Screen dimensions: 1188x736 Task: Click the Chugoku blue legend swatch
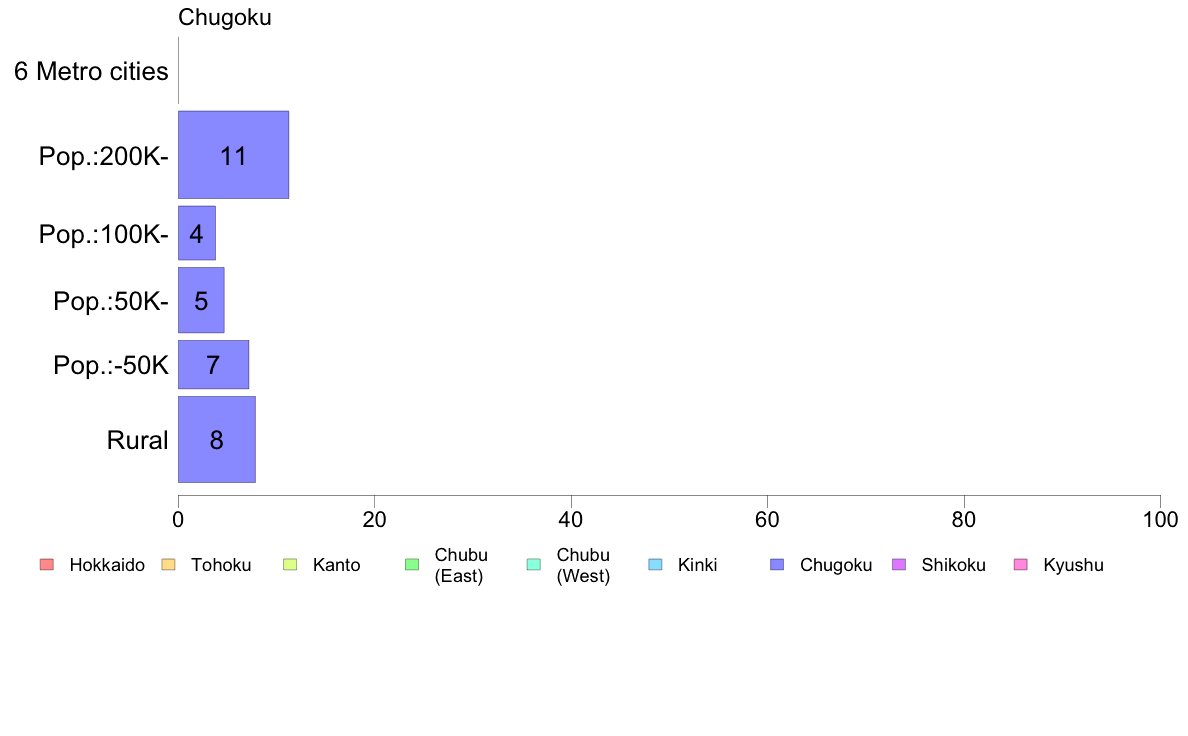tap(777, 565)
